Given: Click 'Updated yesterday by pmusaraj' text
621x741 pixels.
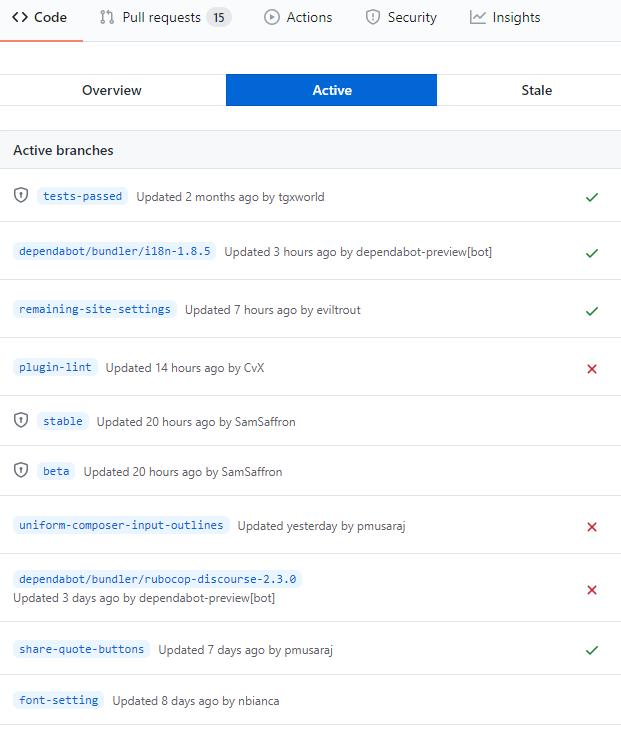Looking at the screenshot, I should [321, 526].
